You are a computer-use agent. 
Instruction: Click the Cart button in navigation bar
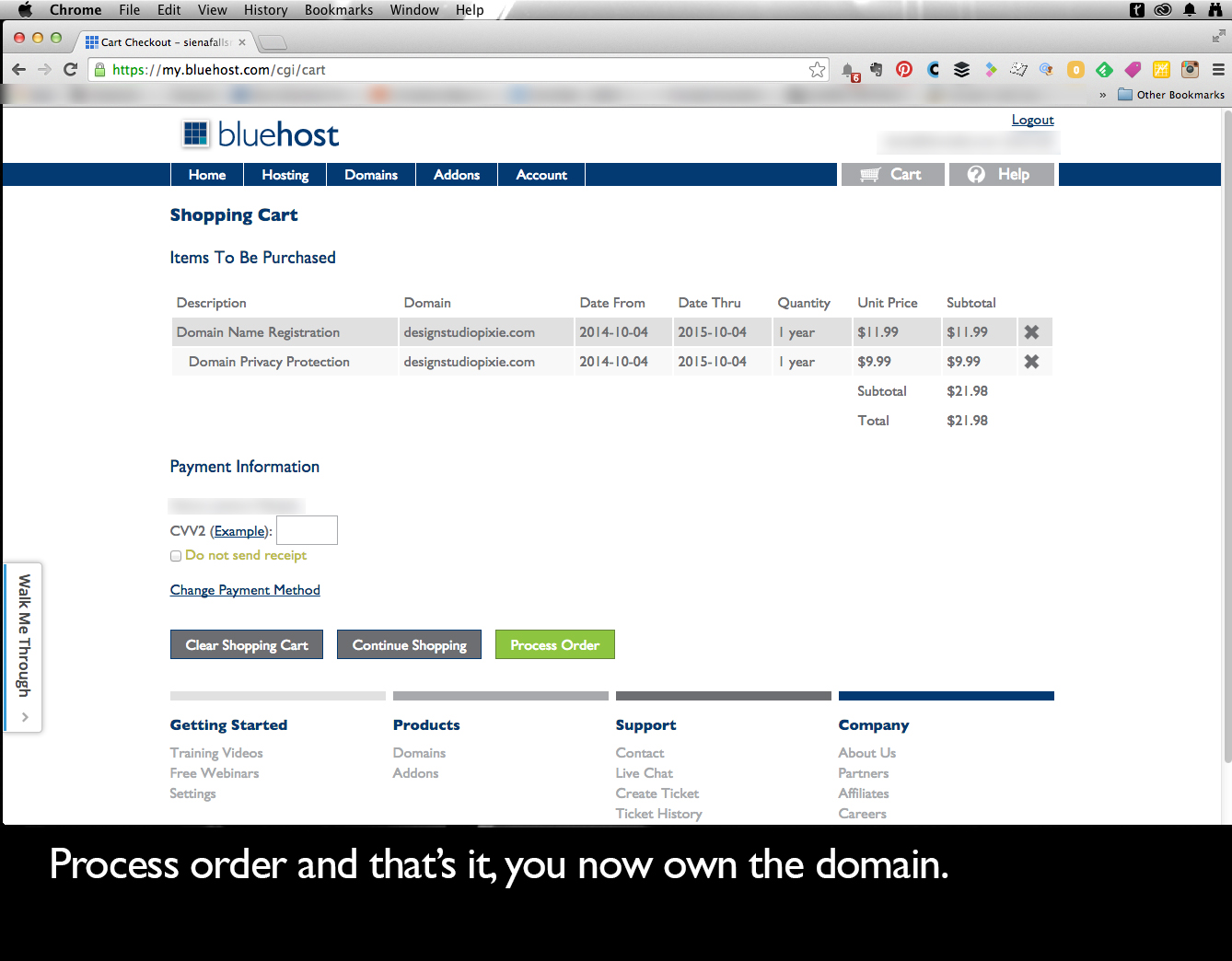pyautogui.click(x=893, y=175)
